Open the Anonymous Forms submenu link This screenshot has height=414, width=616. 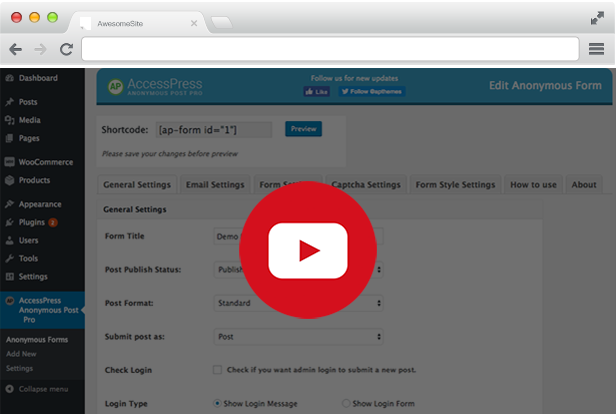coord(37,340)
